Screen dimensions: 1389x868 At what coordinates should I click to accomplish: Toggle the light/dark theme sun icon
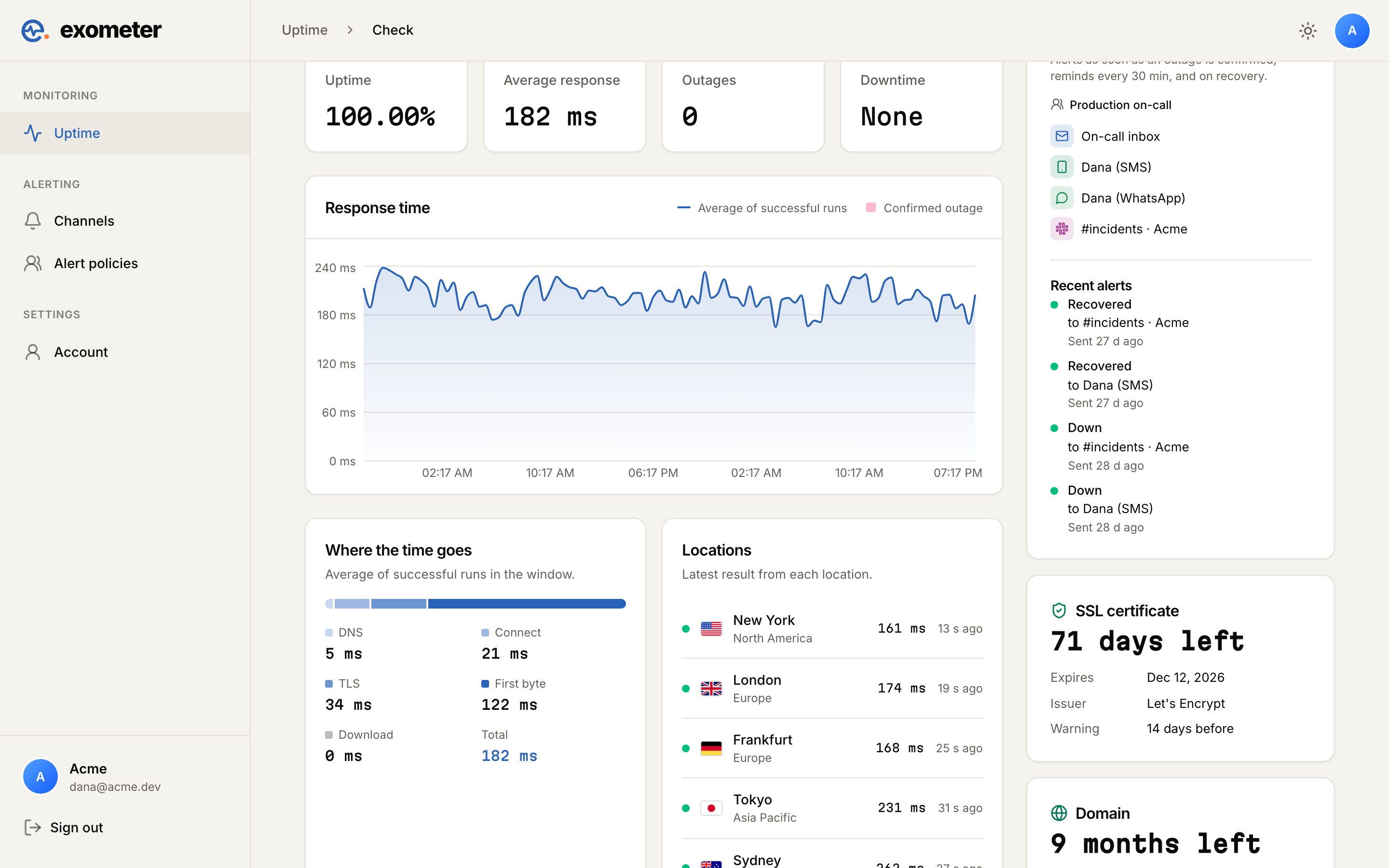[x=1307, y=30]
